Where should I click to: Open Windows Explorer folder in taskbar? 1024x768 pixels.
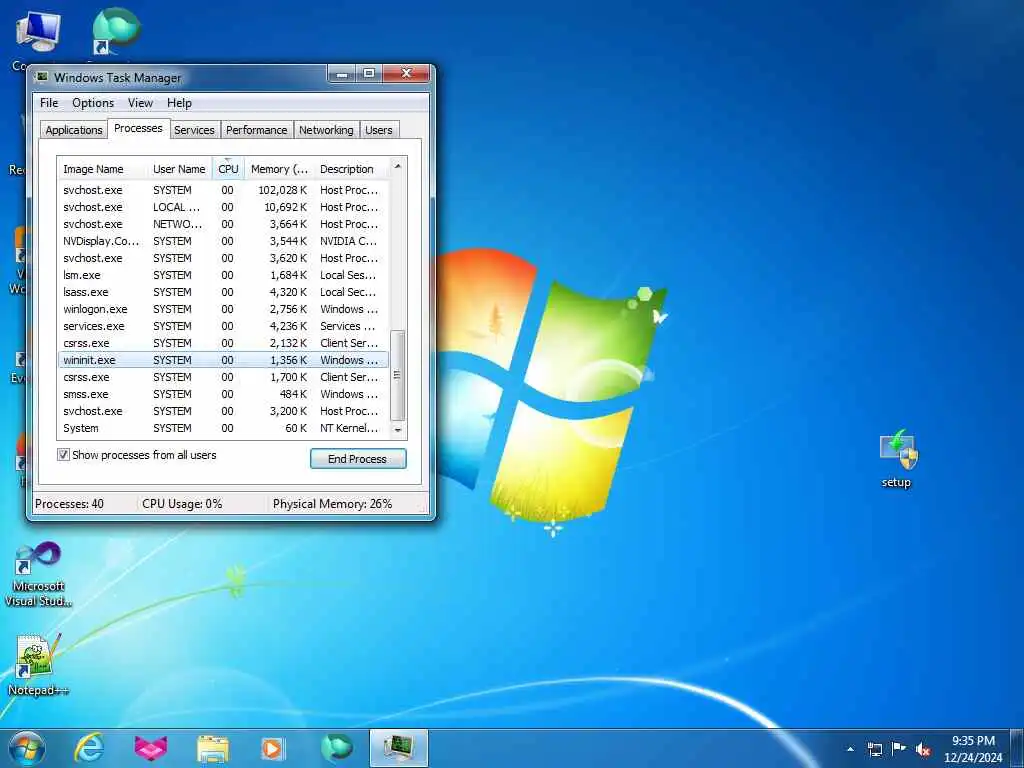pyautogui.click(x=213, y=748)
